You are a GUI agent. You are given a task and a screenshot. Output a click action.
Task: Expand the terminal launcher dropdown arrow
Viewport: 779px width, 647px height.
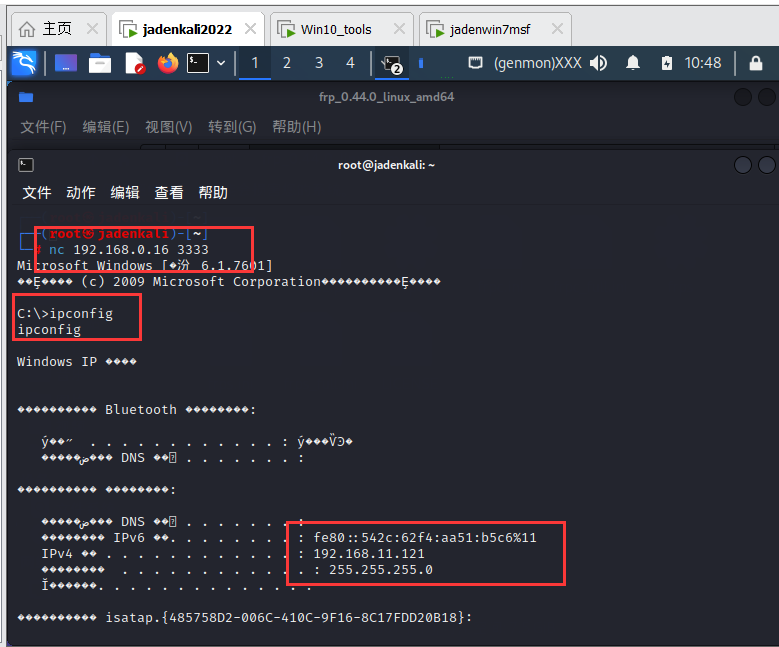point(221,63)
